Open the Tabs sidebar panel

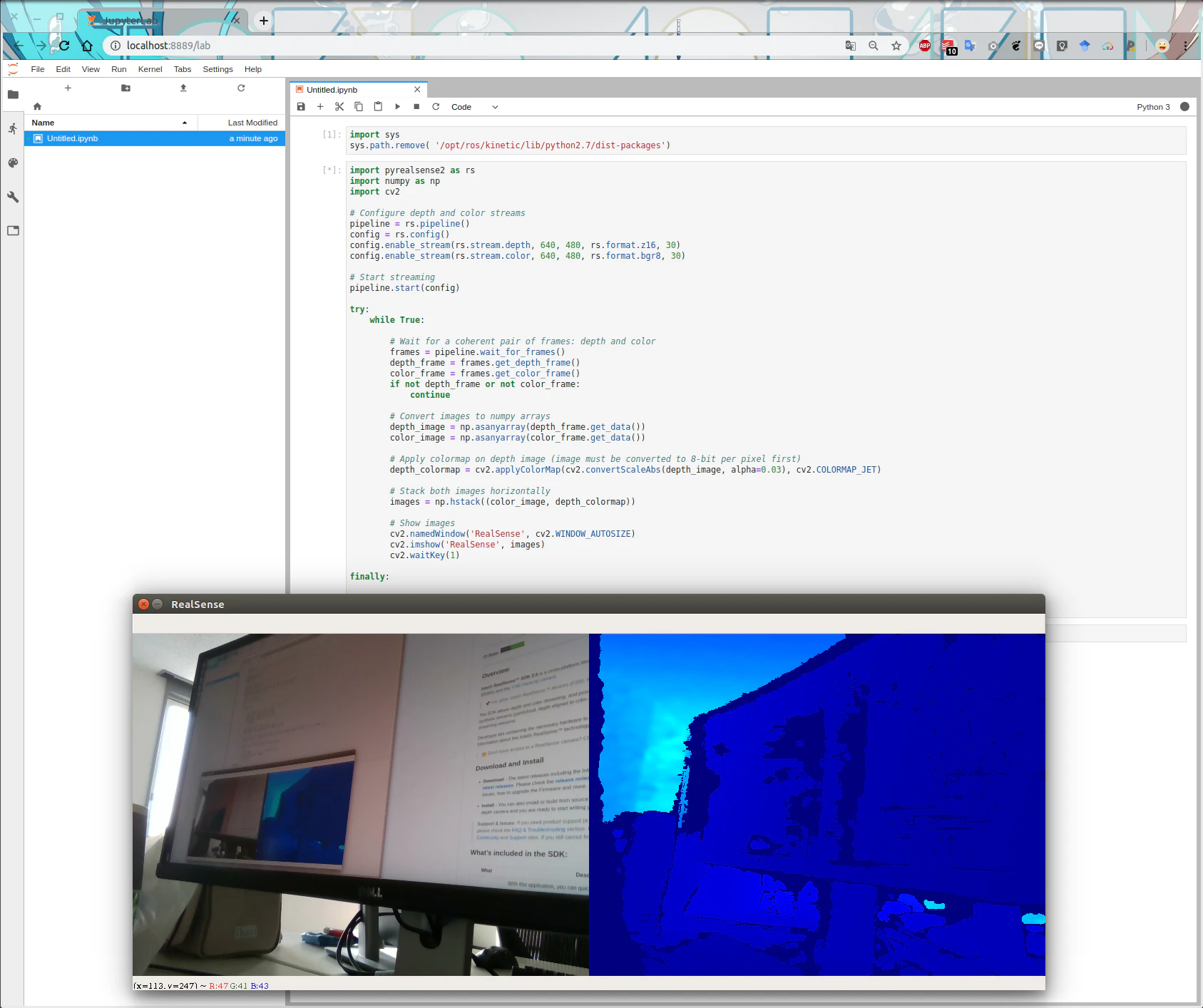pos(13,230)
